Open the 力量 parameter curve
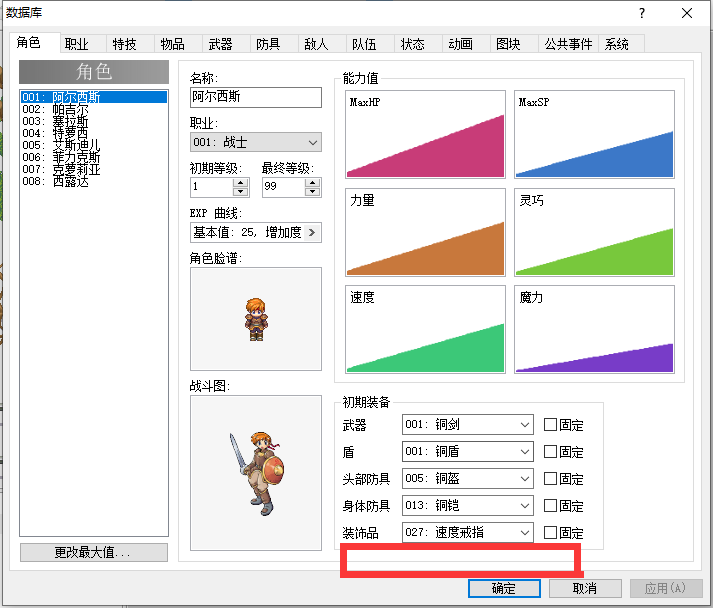The width and height of the screenshot is (713, 608). 425,232
